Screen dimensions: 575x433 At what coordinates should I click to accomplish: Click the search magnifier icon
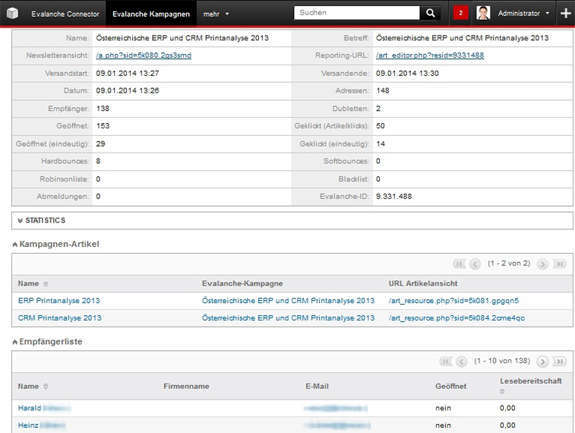point(431,13)
